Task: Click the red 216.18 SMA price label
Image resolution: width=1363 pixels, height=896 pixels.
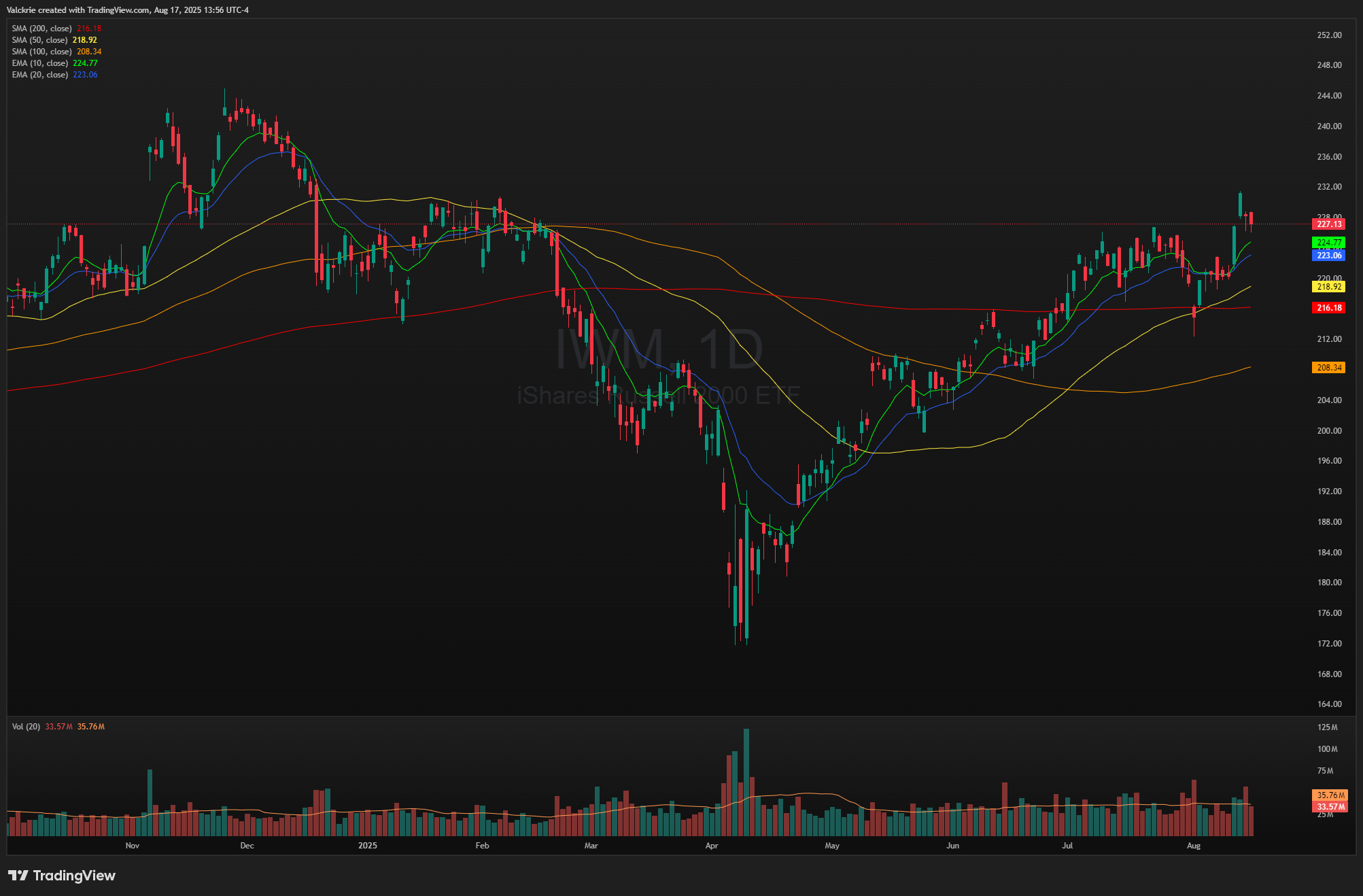Action: (x=1328, y=308)
